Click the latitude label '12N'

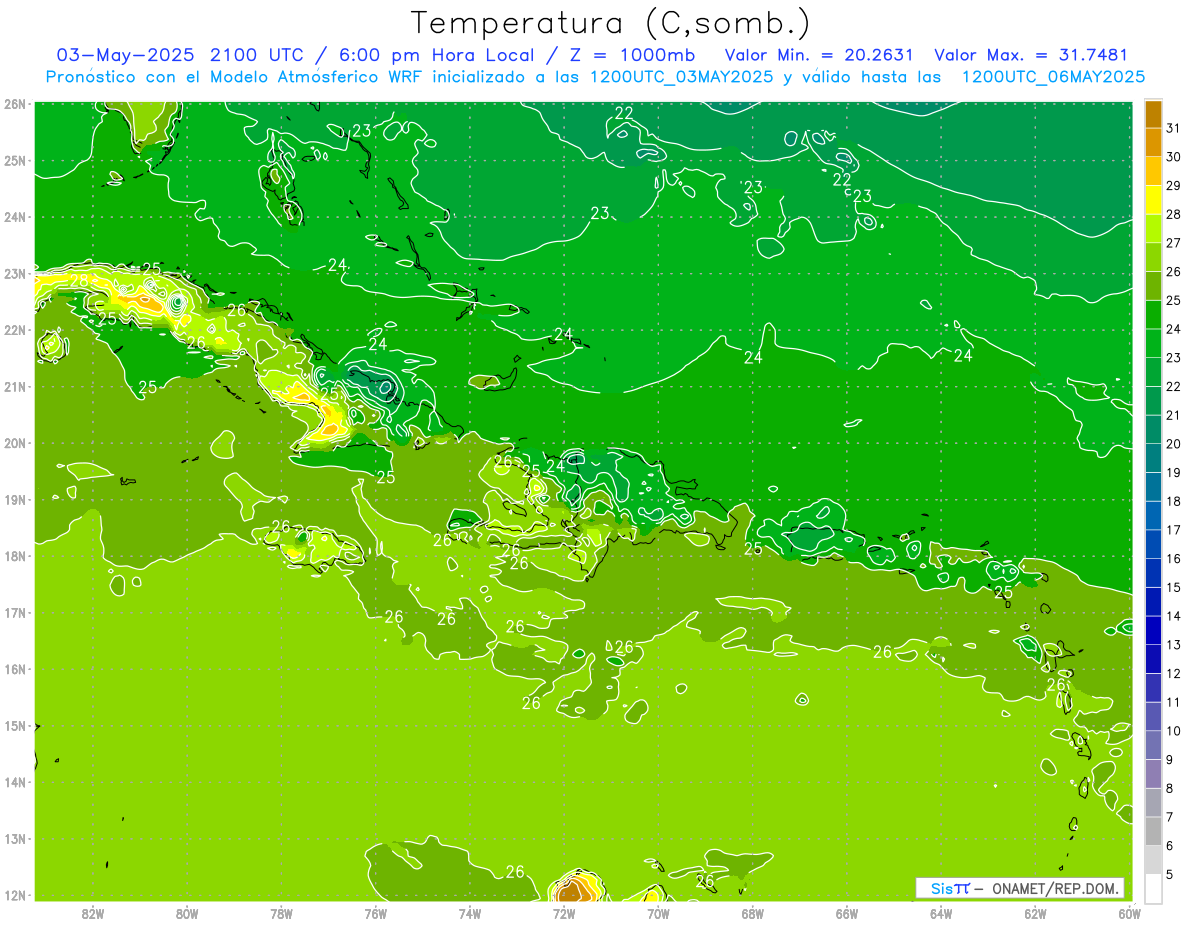tap(14, 896)
